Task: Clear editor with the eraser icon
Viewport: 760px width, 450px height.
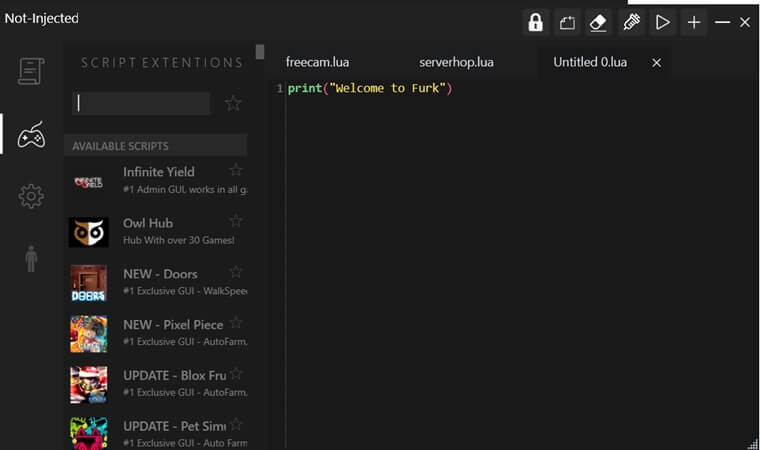Action: pos(598,22)
